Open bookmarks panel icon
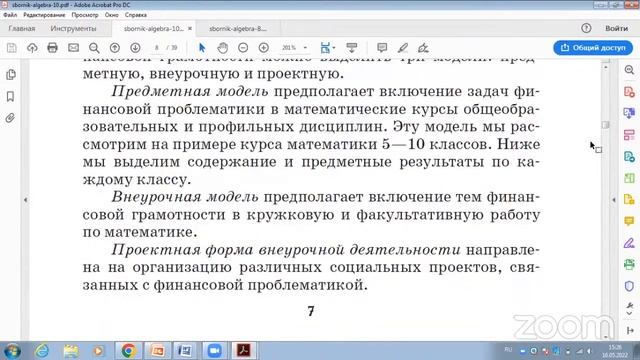This screenshot has height=360, width=640. (11, 97)
